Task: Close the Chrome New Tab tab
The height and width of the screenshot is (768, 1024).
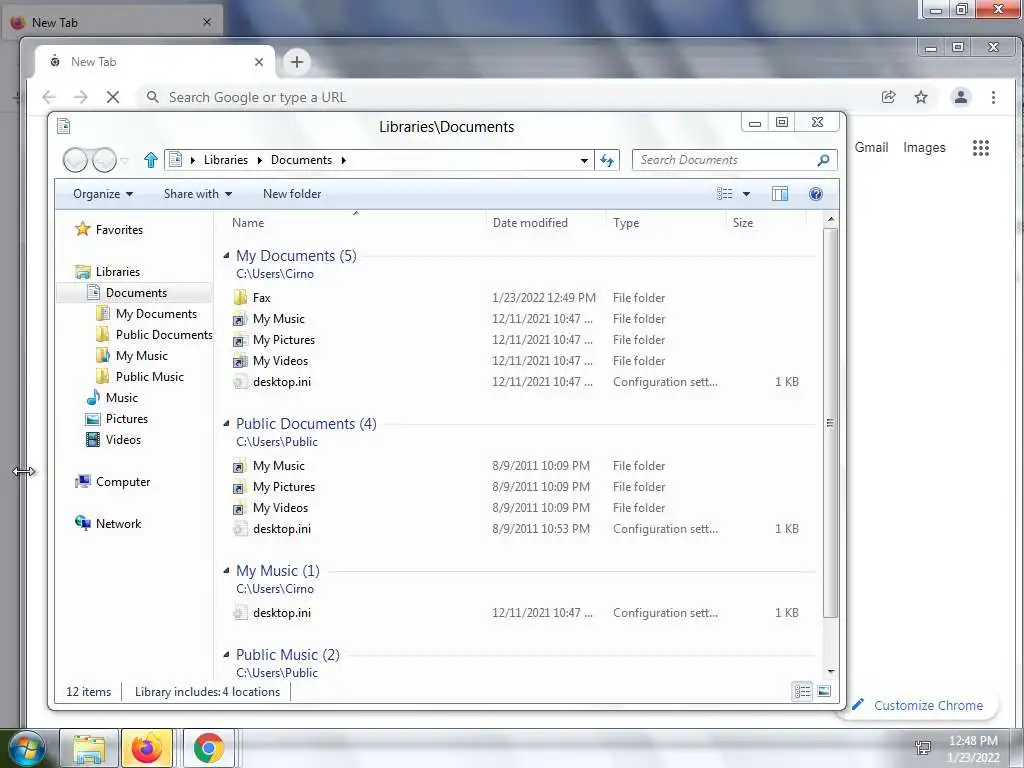Action: (x=259, y=62)
